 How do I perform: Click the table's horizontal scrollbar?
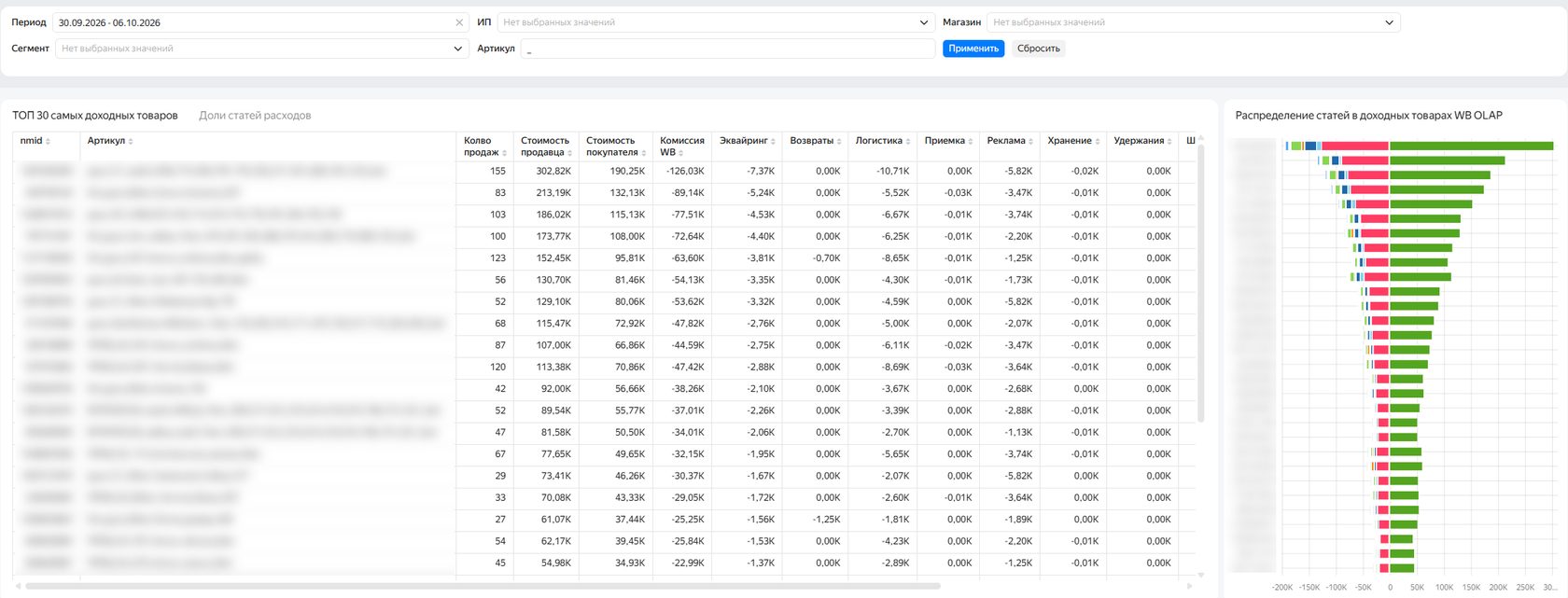(483, 586)
